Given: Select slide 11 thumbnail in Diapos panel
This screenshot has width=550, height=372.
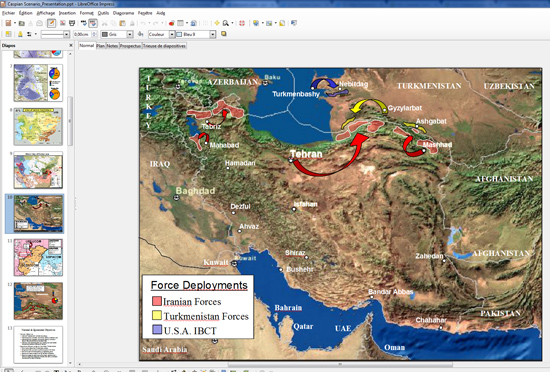Looking at the screenshot, I should click(38, 257).
